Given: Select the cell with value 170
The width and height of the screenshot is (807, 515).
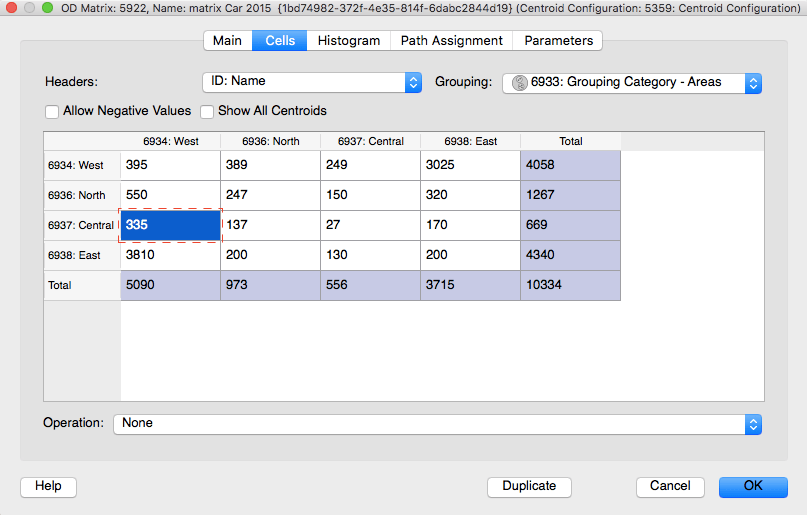Looking at the screenshot, I should pos(470,225).
